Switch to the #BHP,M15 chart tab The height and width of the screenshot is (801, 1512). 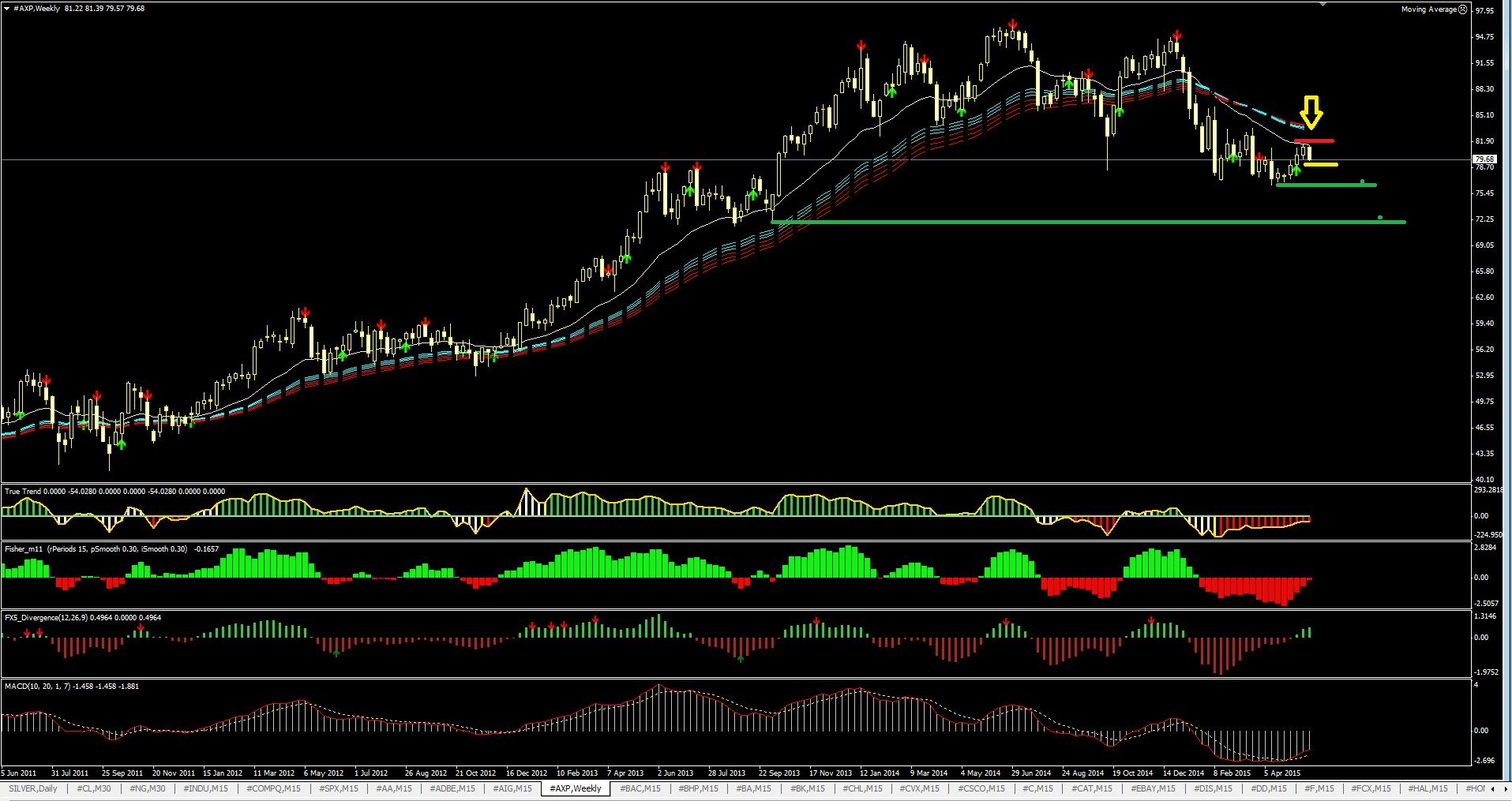tap(698, 788)
